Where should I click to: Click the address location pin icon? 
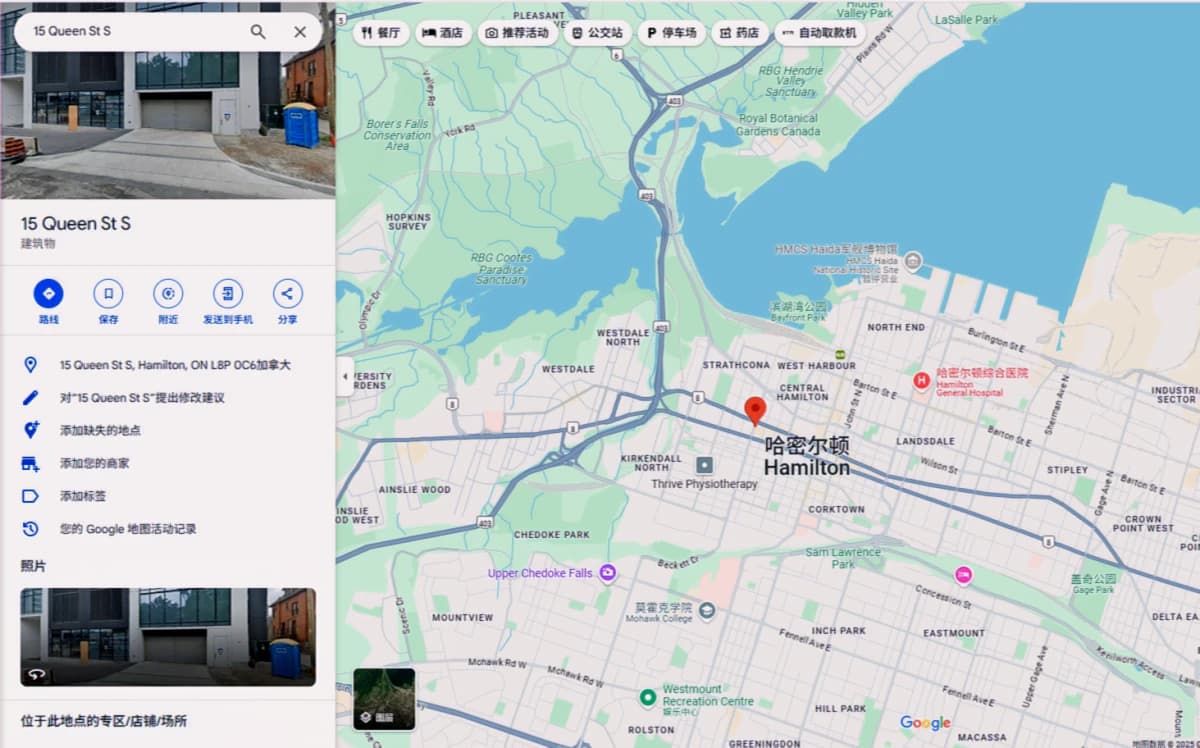tap(30, 365)
